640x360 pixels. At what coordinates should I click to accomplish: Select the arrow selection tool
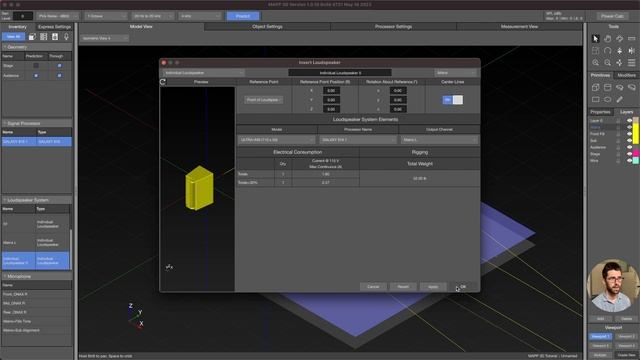tap(596, 38)
